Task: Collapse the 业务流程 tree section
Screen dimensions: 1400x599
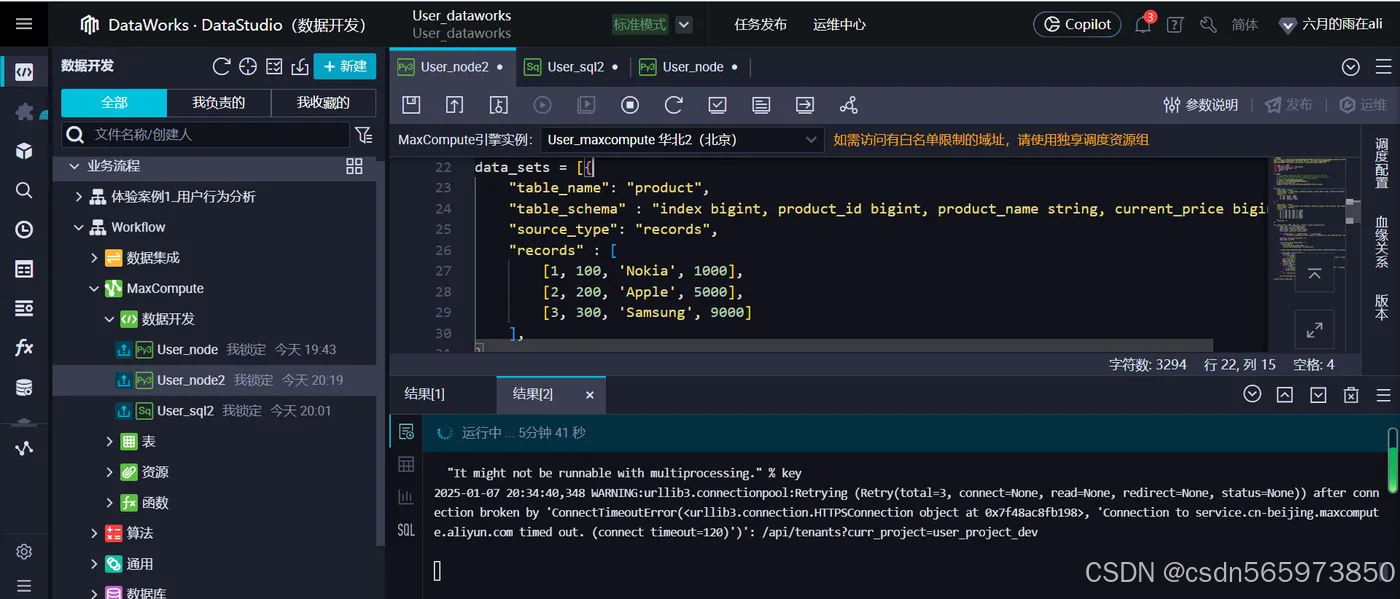Action: (x=72, y=166)
